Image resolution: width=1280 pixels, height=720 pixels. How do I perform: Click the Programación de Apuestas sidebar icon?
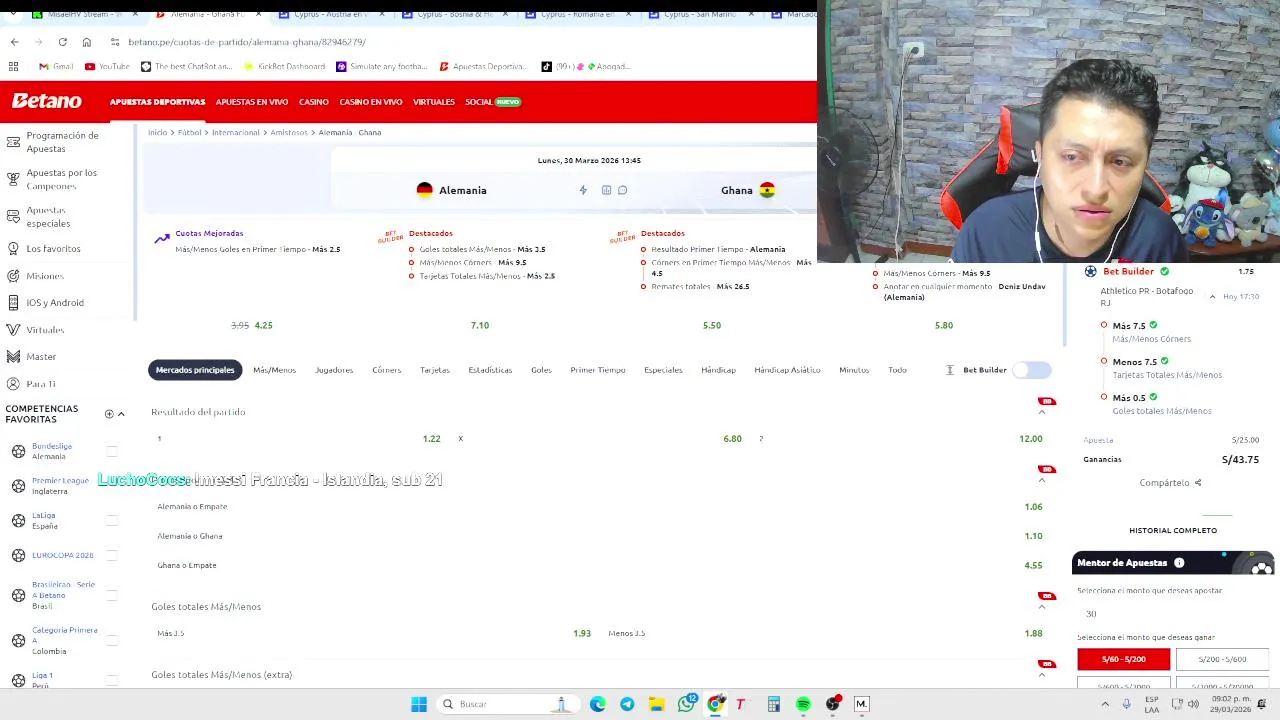click(x=13, y=141)
